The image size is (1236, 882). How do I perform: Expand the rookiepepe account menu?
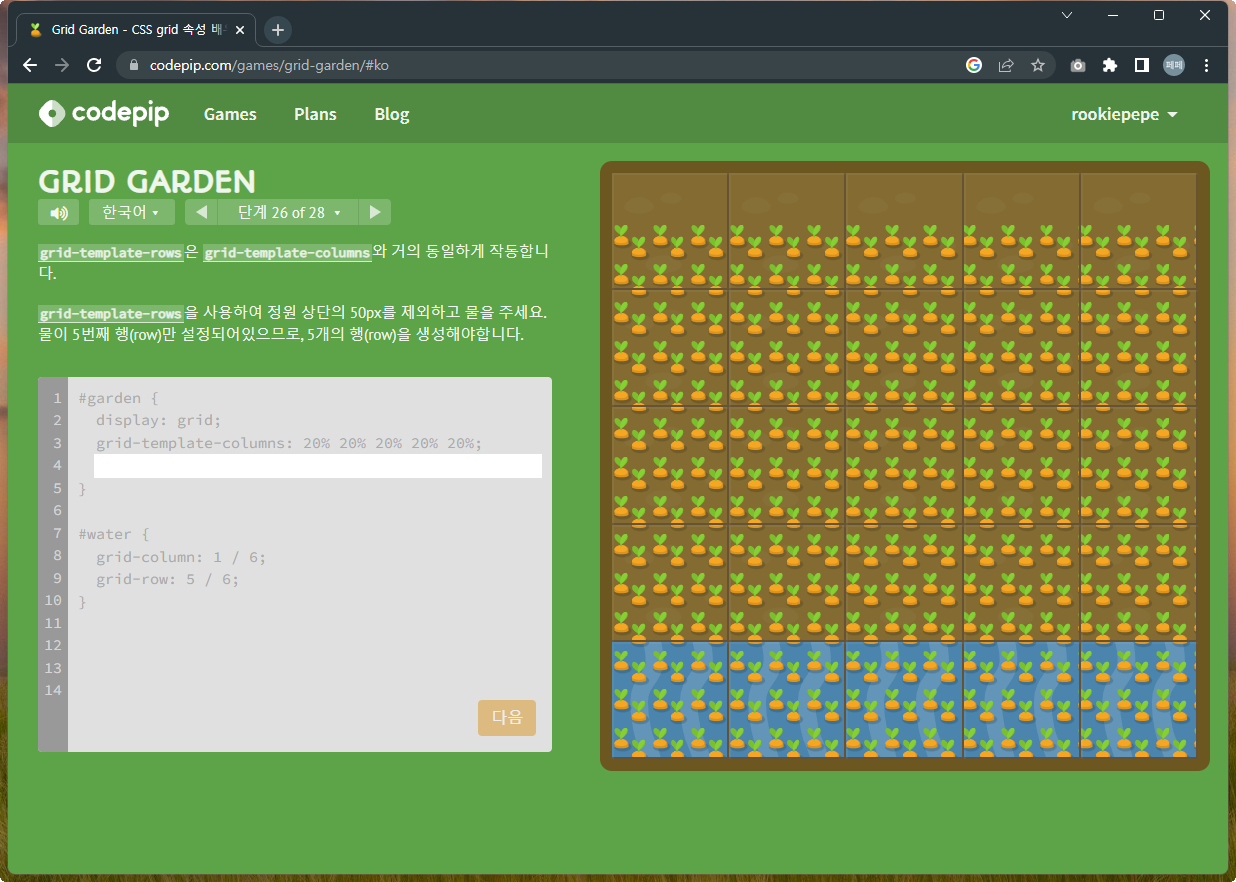click(1124, 114)
